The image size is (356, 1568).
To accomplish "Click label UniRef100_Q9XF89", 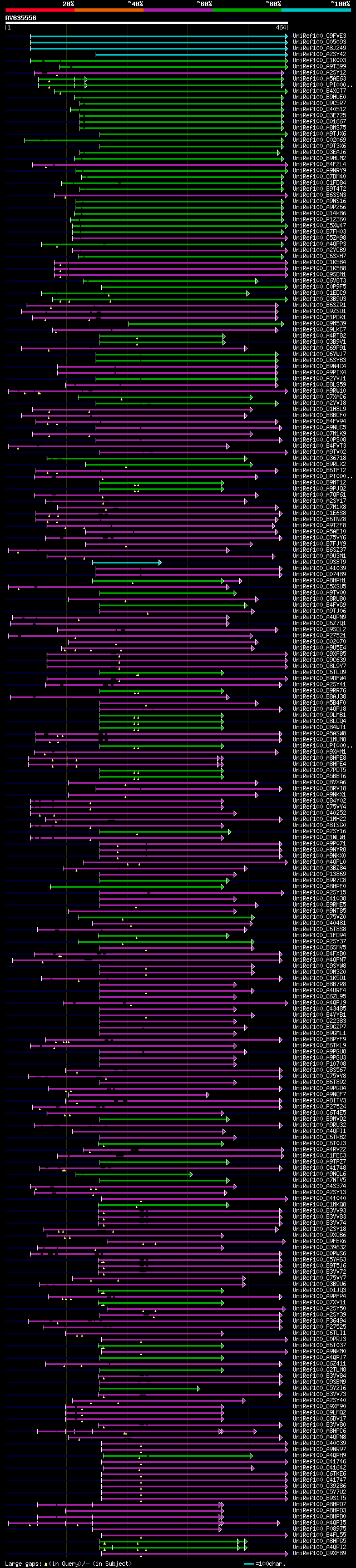I will pos(319,1554).
